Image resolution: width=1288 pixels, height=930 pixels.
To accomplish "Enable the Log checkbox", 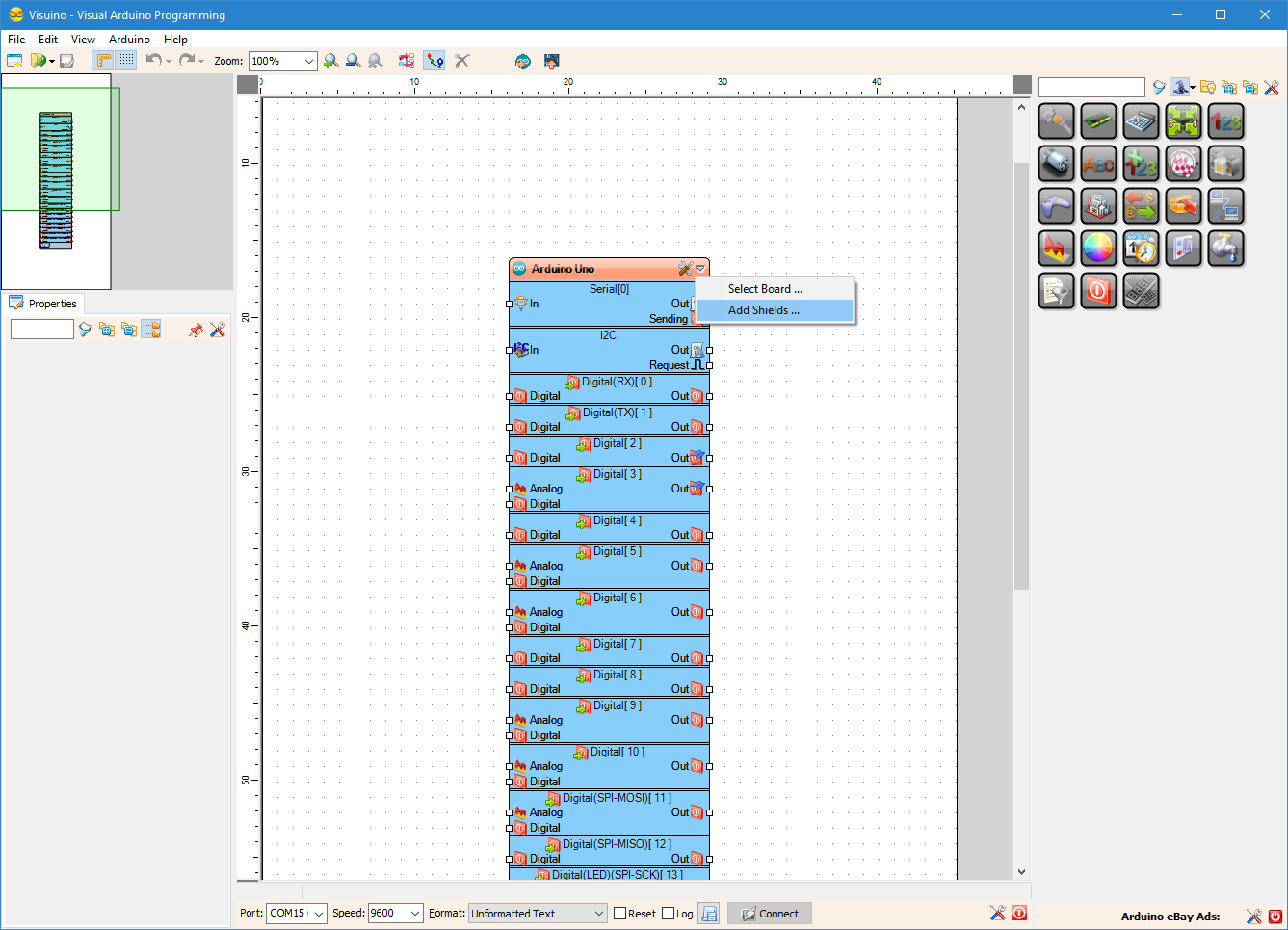I will (x=669, y=914).
